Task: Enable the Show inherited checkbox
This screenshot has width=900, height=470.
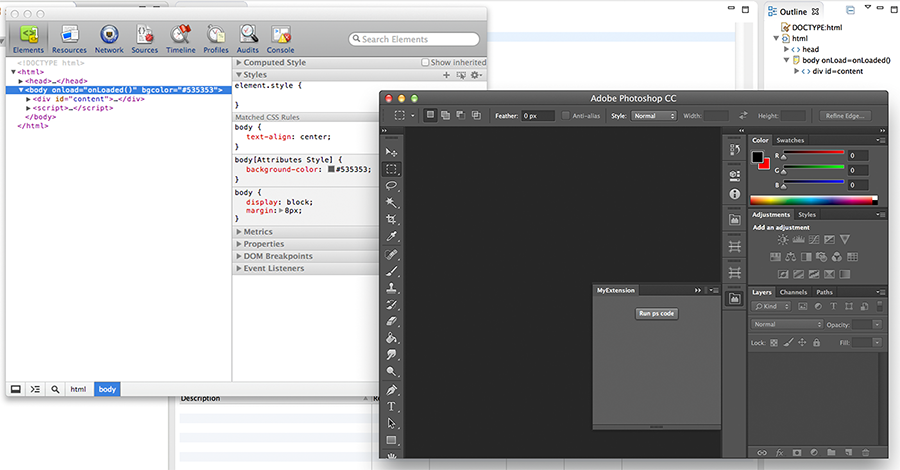Action: (425, 62)
